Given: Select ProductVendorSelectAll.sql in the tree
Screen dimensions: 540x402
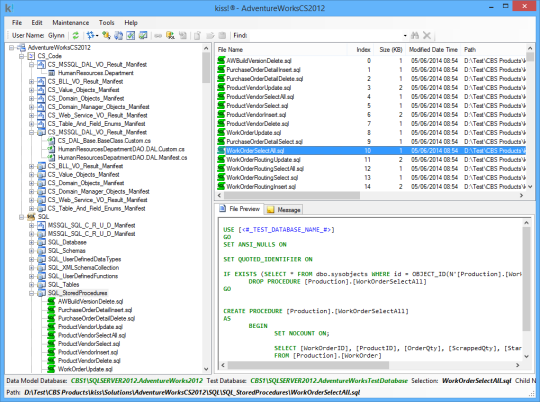Looking at the screenshot, I should point(92,336).
